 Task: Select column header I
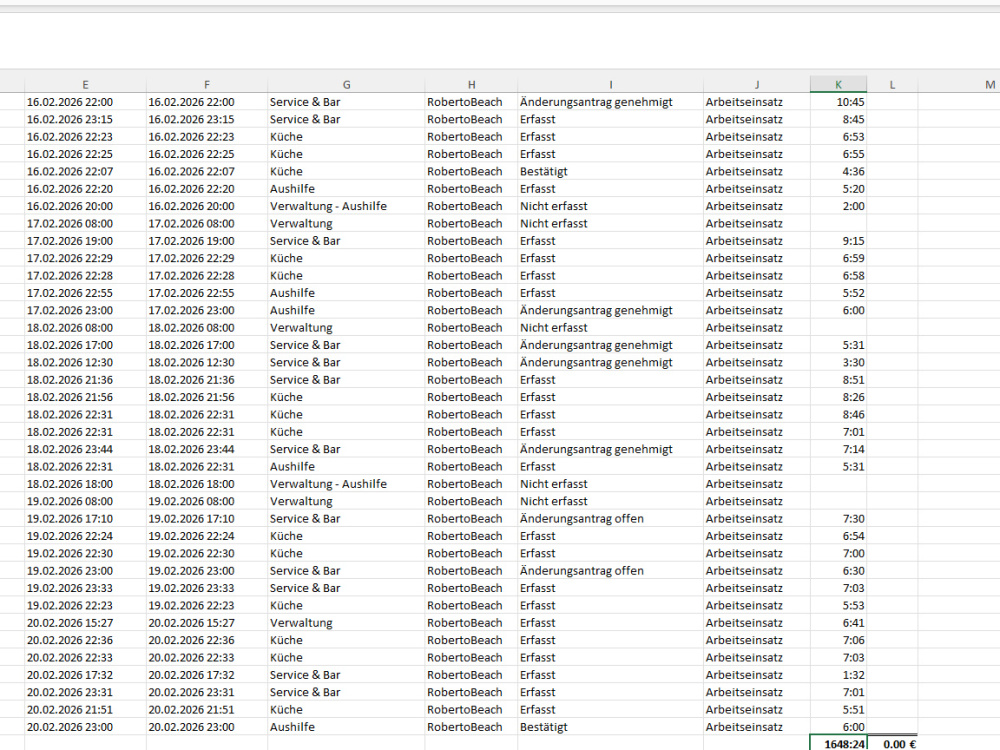pos(610,84)
